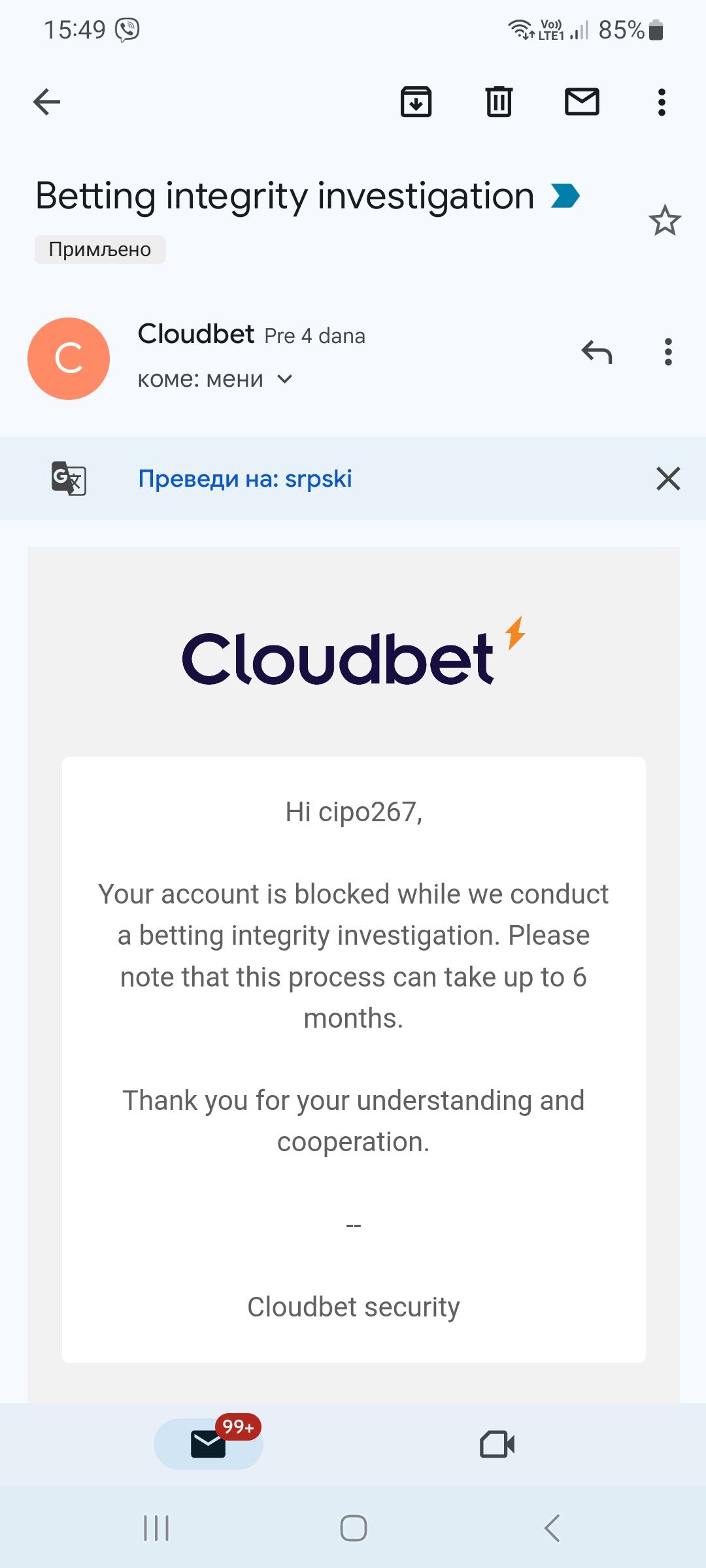
Task: Star the Betting integrity investigation email
Action: [665, 221]
